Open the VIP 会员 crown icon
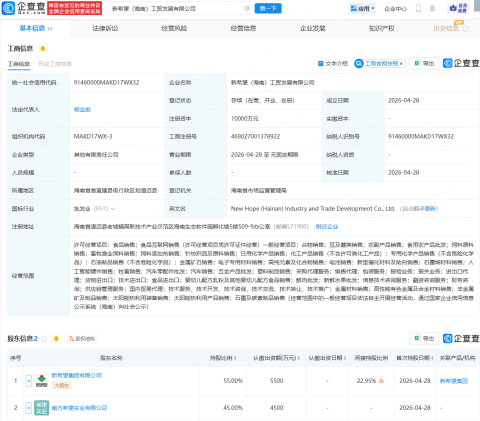 458,8
